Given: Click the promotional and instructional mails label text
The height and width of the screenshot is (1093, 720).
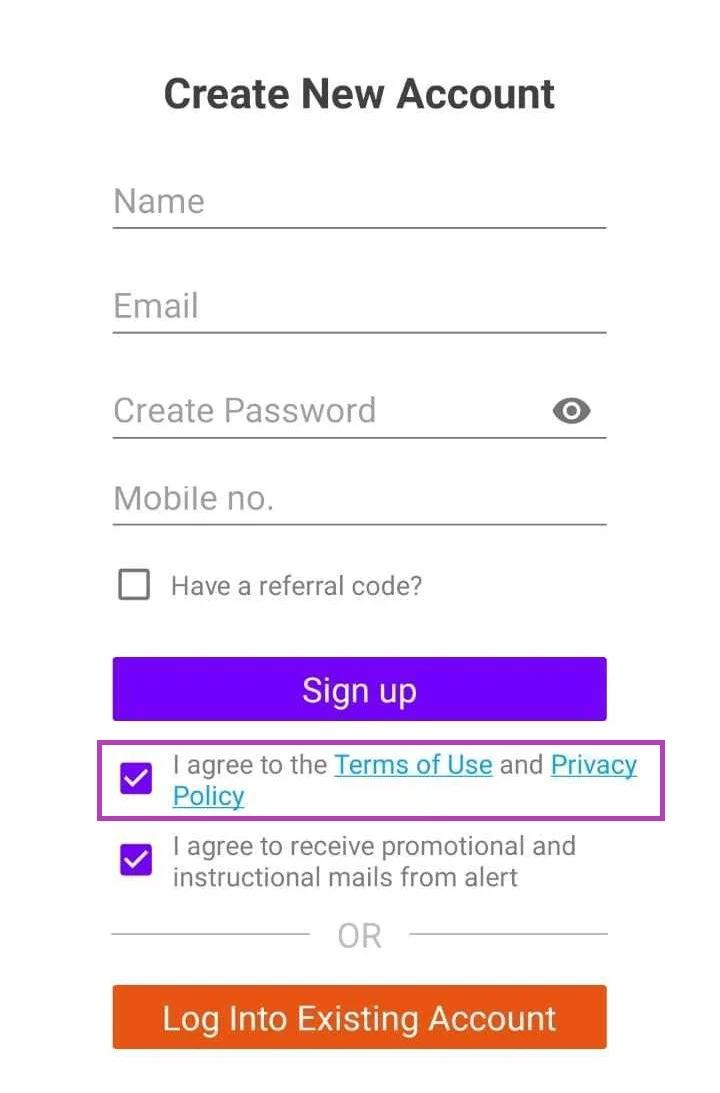Looking at the screenshot, I should pos(374,861).
